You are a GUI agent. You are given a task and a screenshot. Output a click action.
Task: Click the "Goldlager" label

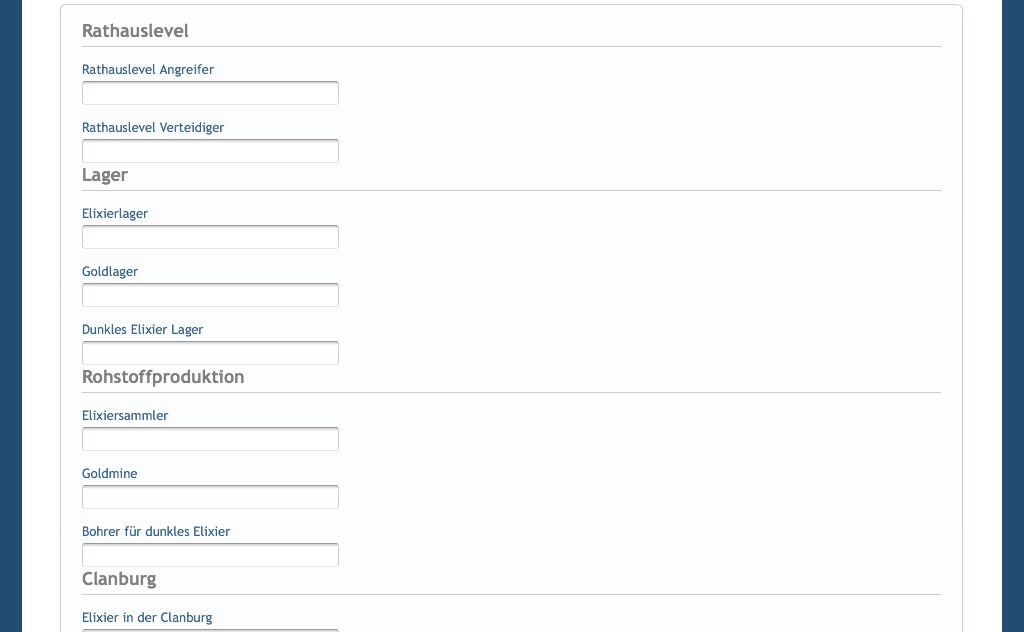110,272
